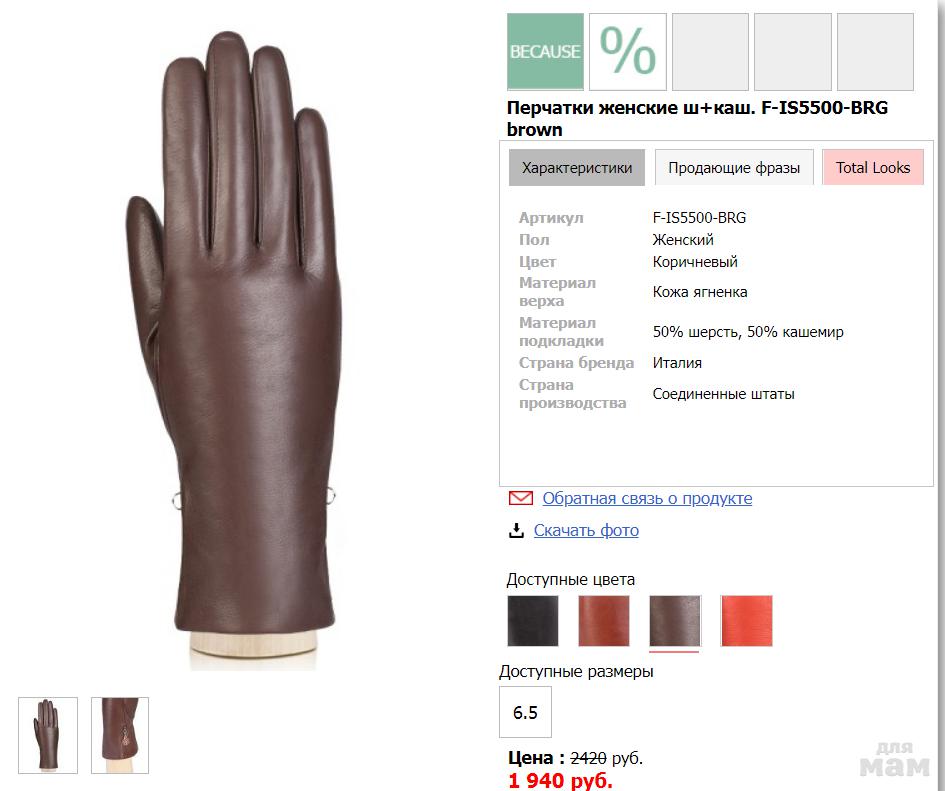Click the green BECAUSE badge icon

click(545, 52)
